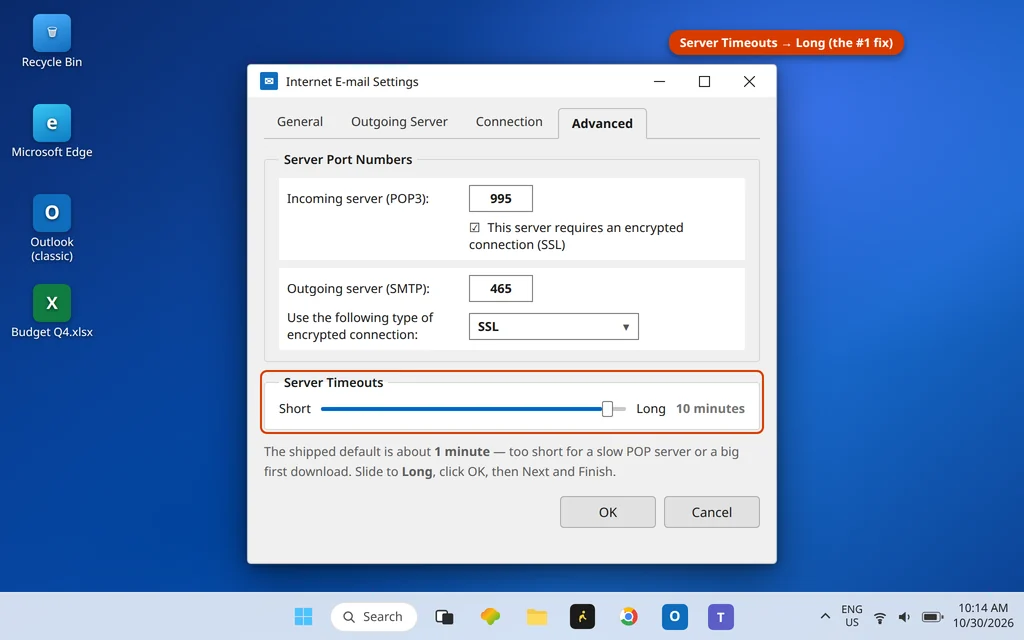The width and height of the screenshot is (1024, 640).
Task: Close the Internet E-mail Settings dialog
Action: tap(749, 81)
